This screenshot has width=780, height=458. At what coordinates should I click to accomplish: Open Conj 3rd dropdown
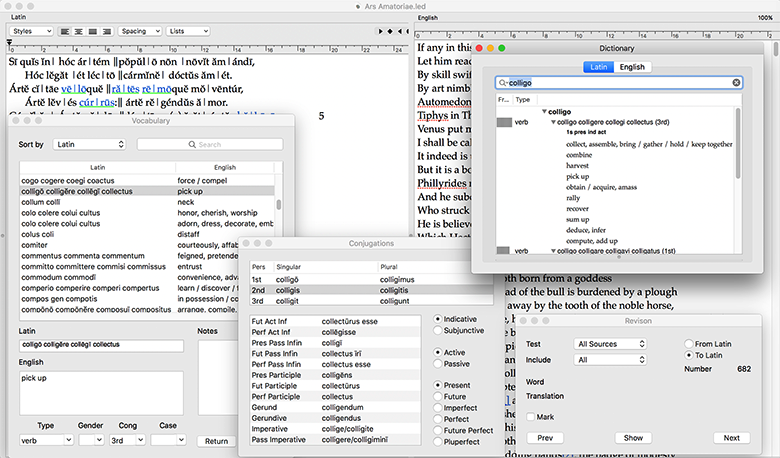(x=127, y=440)
